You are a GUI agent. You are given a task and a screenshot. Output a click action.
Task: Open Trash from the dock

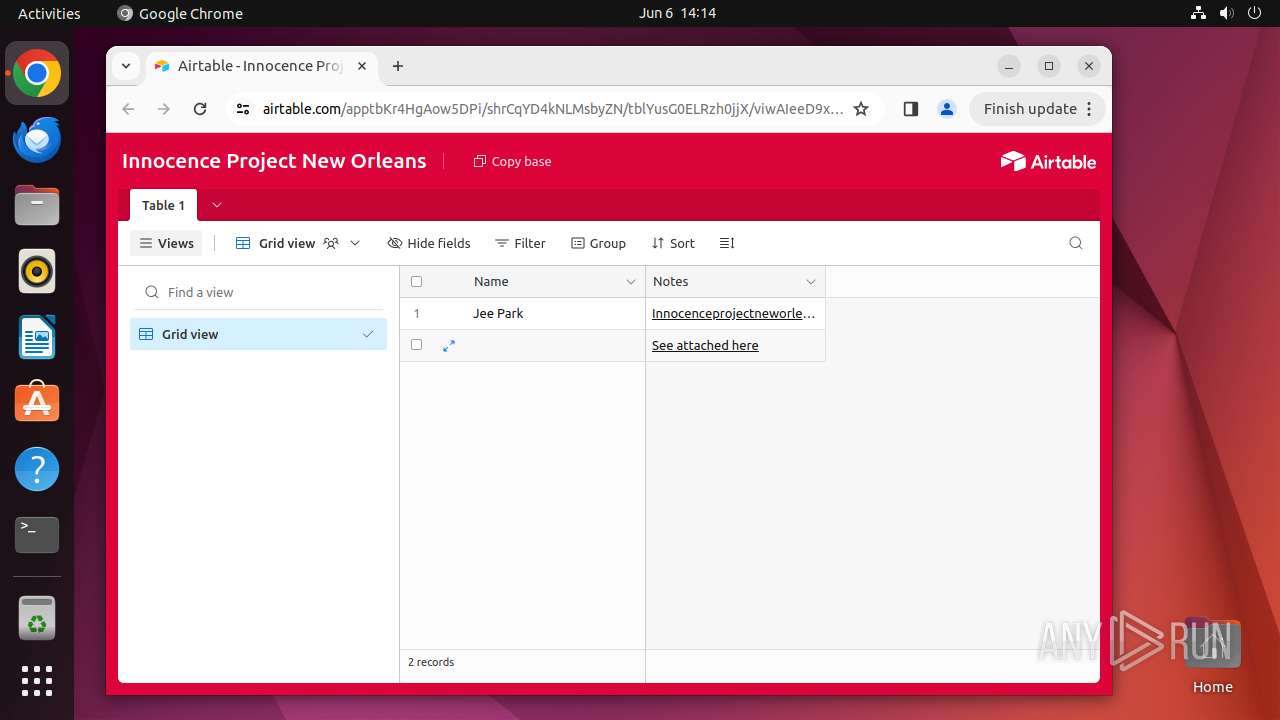coord(37,618)
